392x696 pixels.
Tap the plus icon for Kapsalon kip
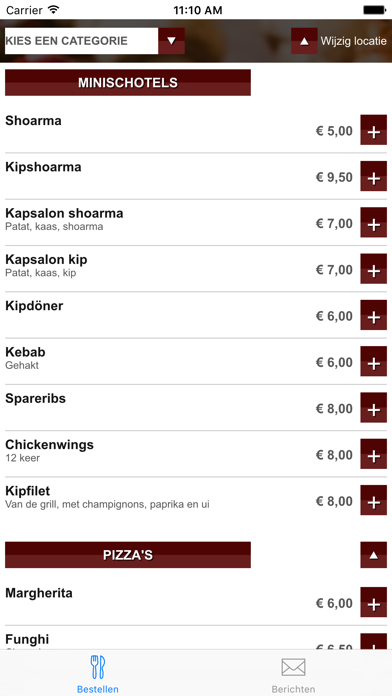click(x=373, y=269)
